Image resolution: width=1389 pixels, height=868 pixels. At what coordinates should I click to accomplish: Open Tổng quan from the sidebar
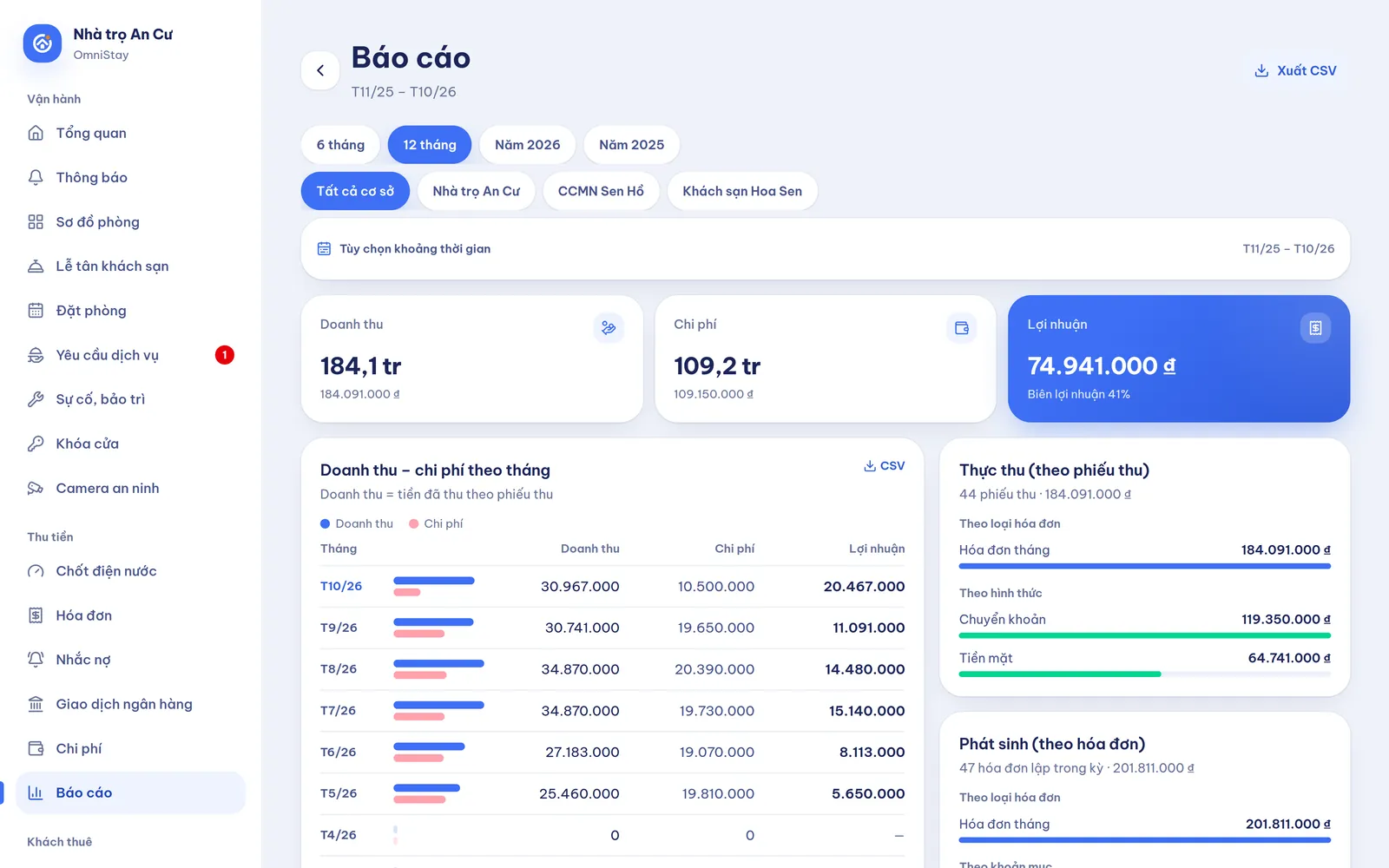coord(130,133)
